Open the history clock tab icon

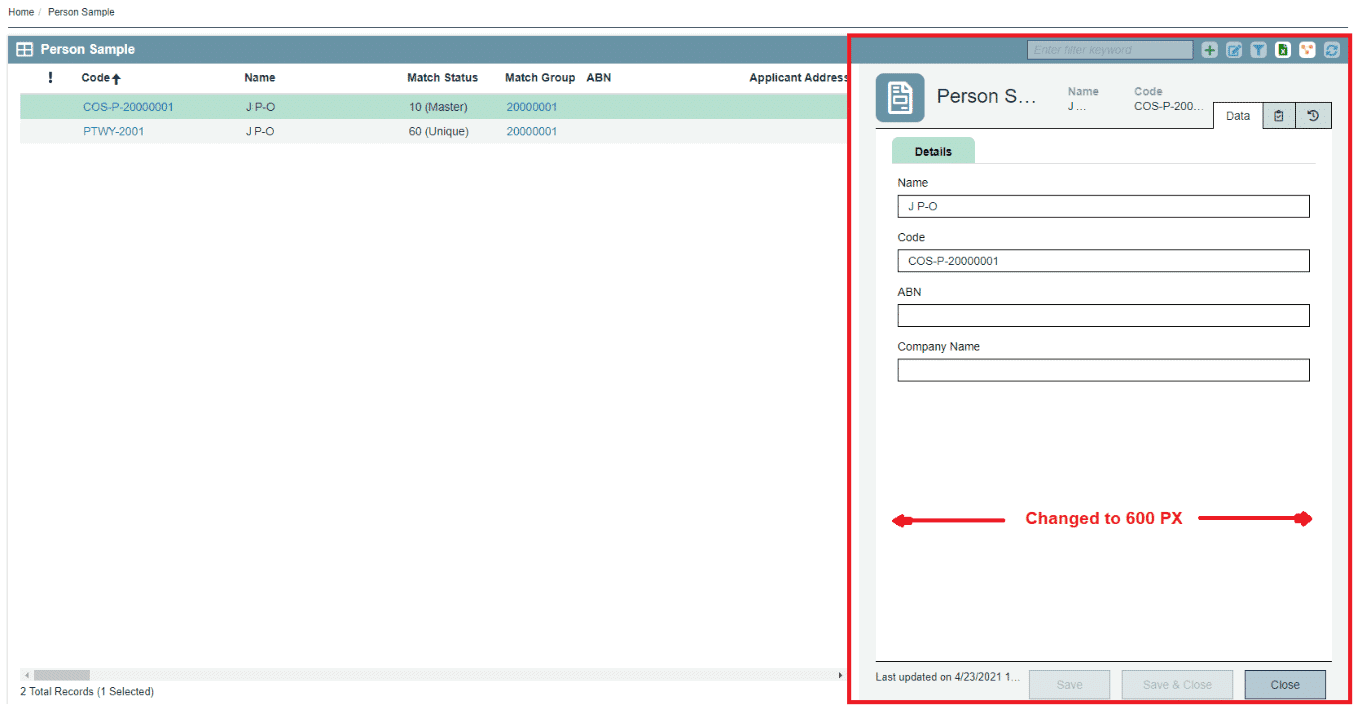point(1314,116)
